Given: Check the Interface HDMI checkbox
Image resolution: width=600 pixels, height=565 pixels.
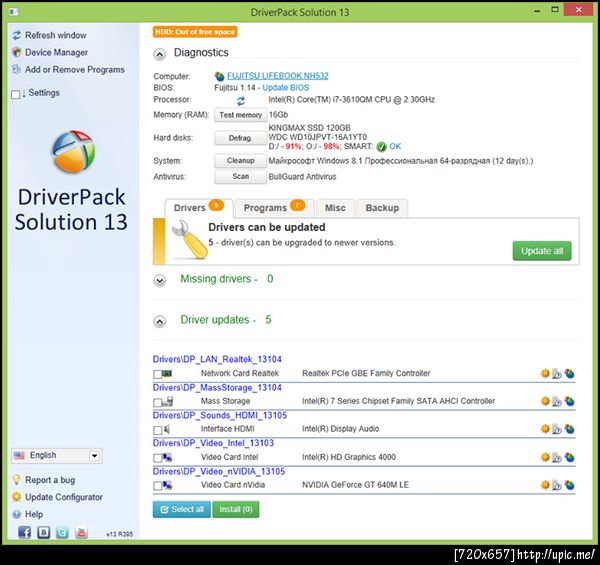Looking at the screenshot, I should (157, 430).
